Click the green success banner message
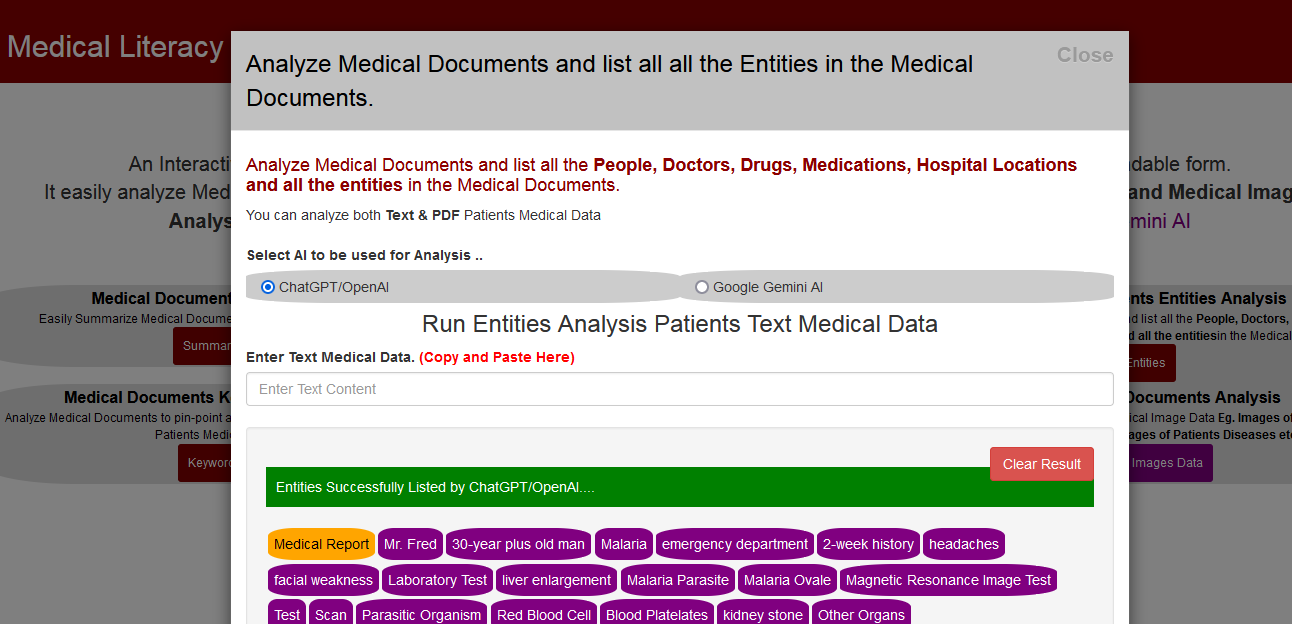This screenshot has width=1292, height=624. click(x=680, y=487)
